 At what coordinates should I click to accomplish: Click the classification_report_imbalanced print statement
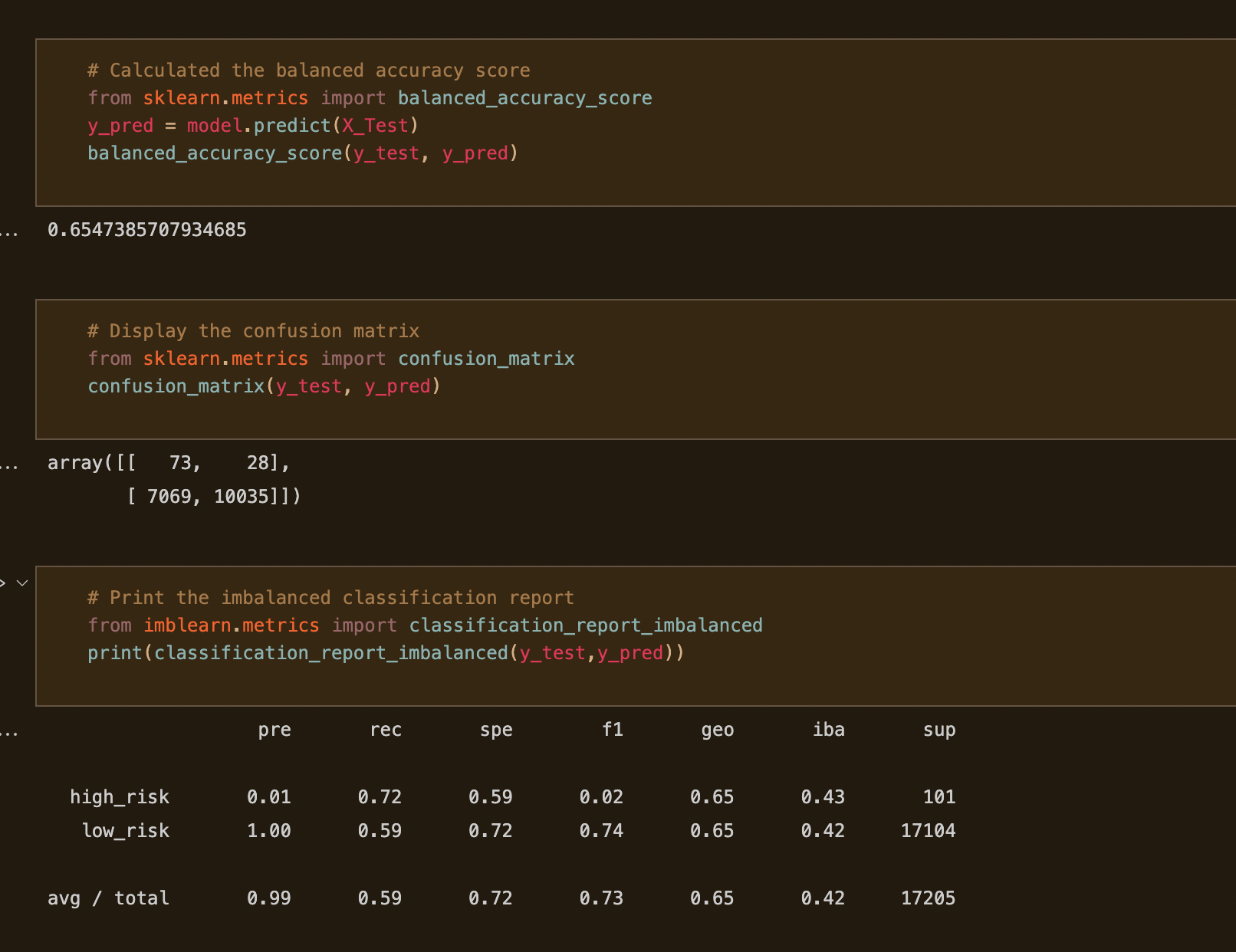pyautogui.click(x=386, y=652)
